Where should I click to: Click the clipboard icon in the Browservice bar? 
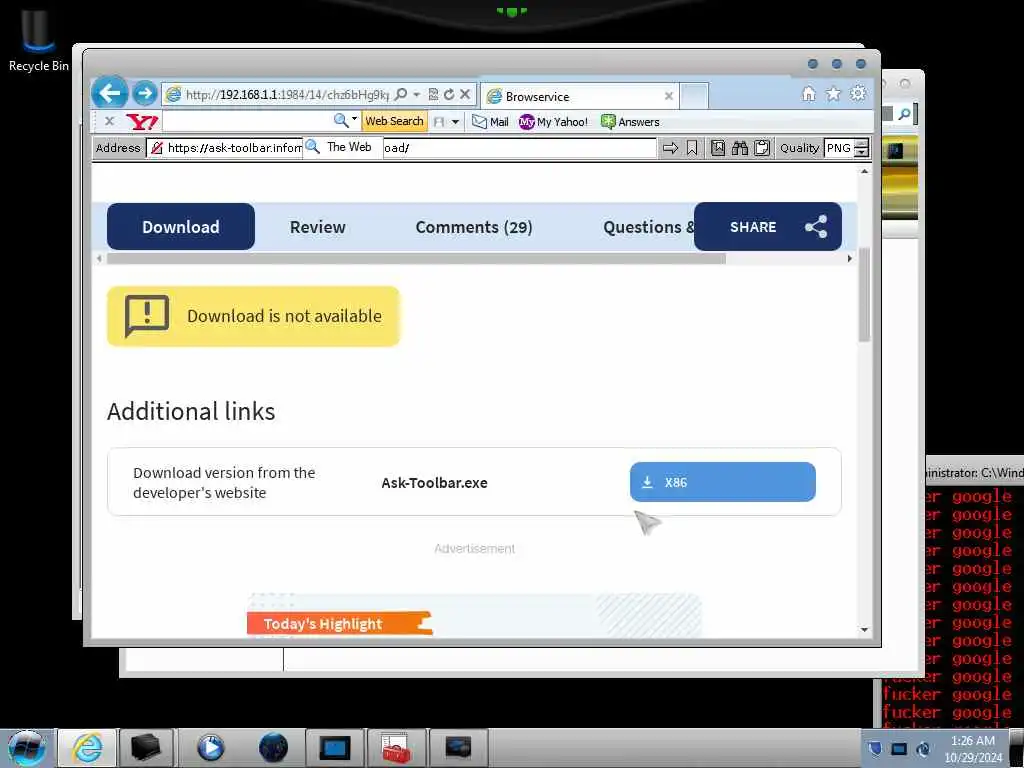(x=761, y=148)
